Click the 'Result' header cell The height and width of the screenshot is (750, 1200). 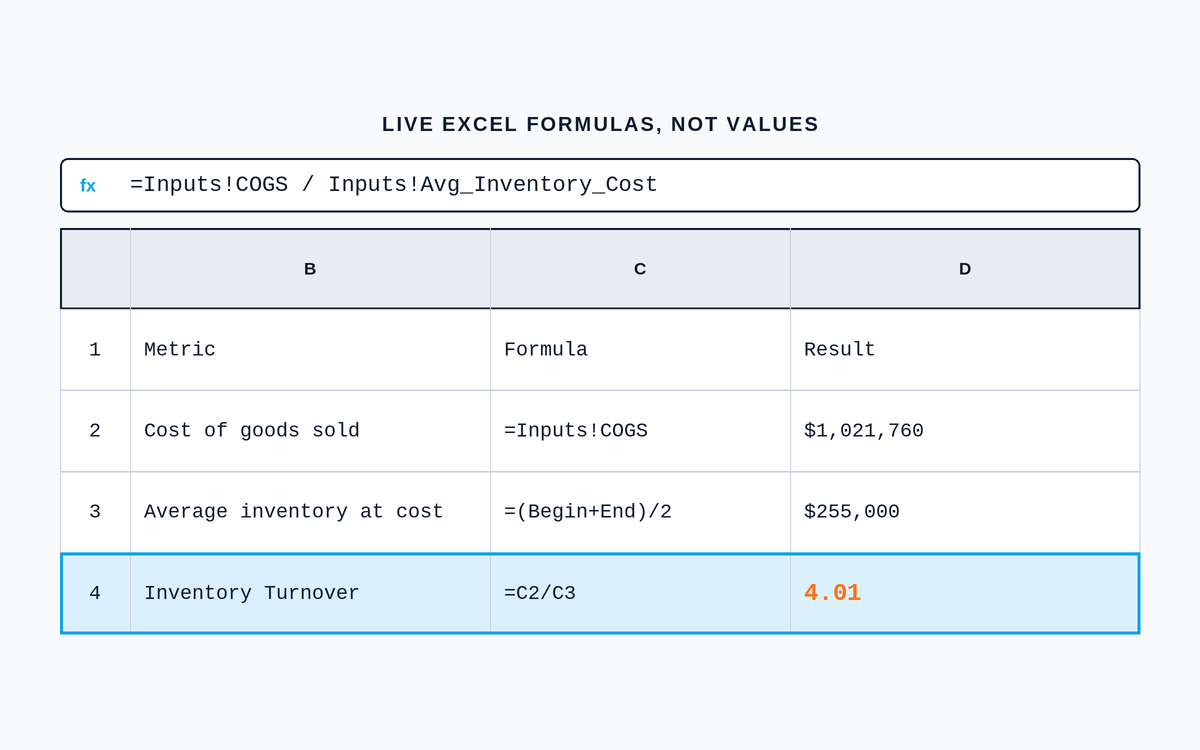[x=965, y=350]
